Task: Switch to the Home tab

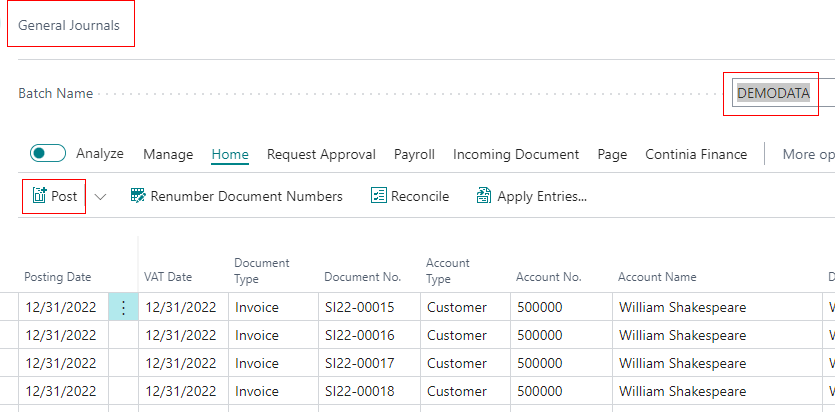Action: (x=230, y=154)
